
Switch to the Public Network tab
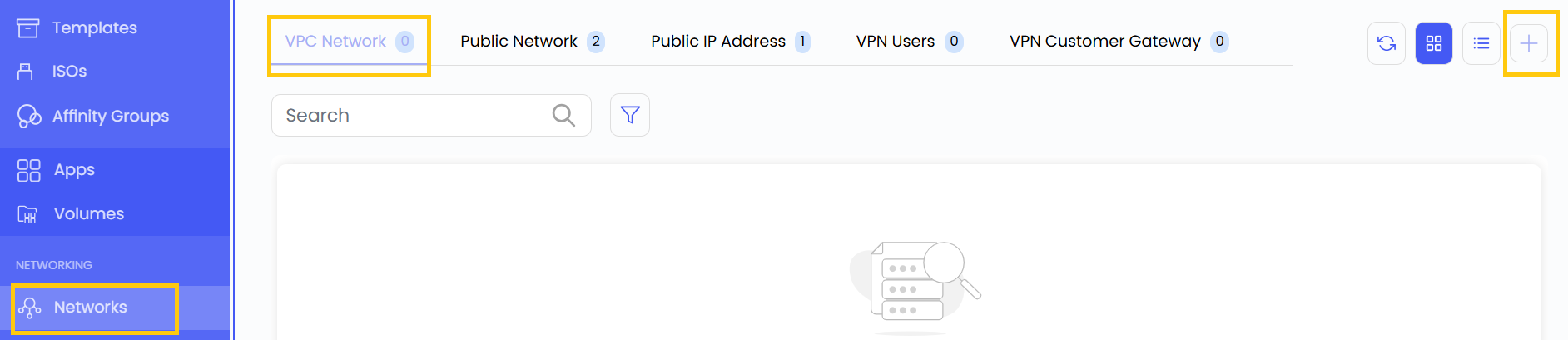click(519, 42)
